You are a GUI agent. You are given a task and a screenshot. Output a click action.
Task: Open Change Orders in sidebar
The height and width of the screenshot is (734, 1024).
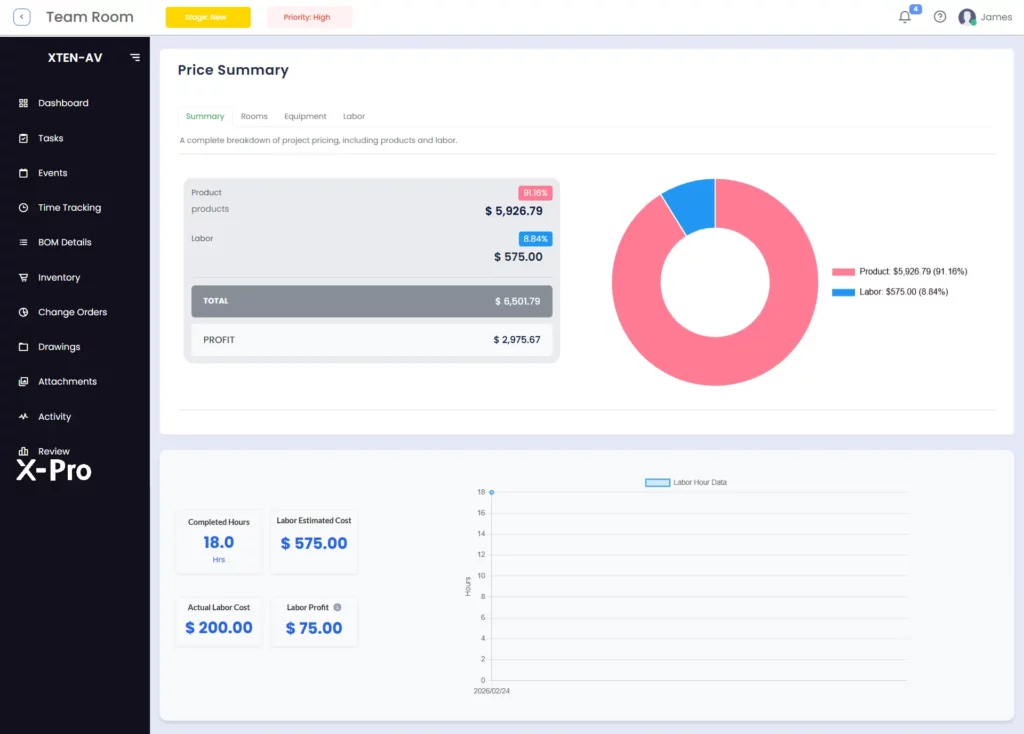tap(72, 312)
